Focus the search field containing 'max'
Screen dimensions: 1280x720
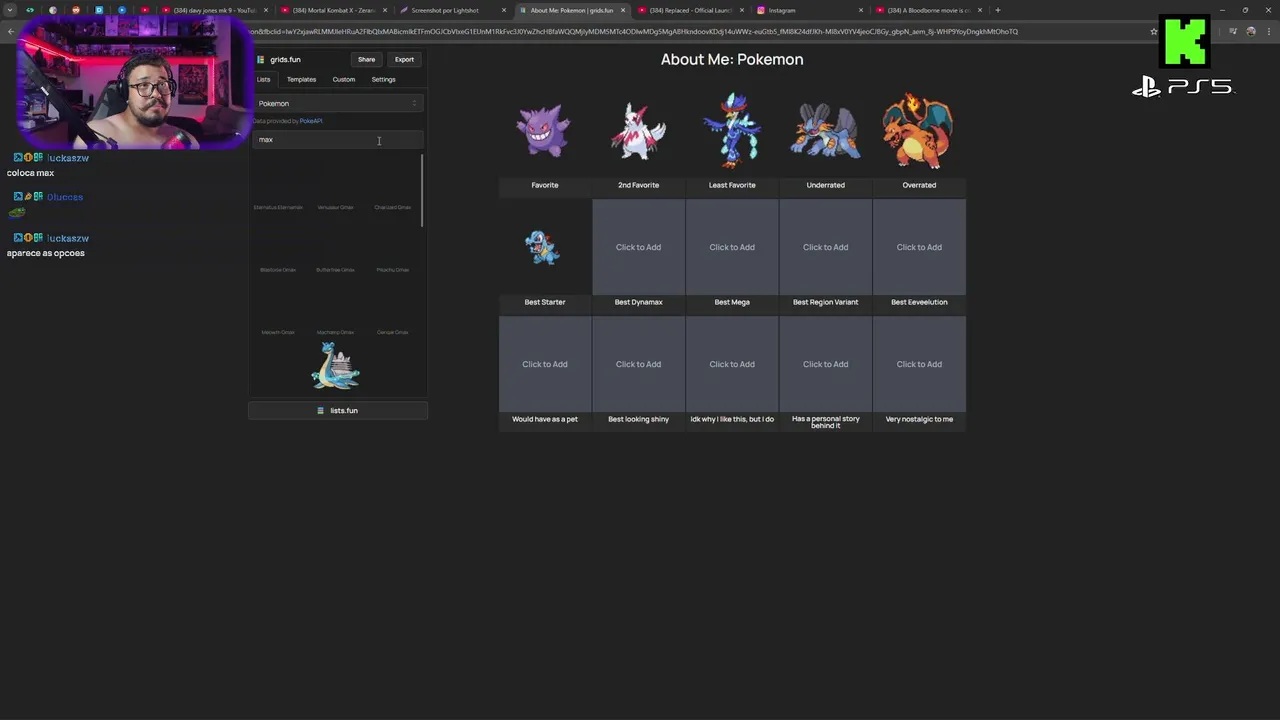pyautogui.click(x=338, y=139)
